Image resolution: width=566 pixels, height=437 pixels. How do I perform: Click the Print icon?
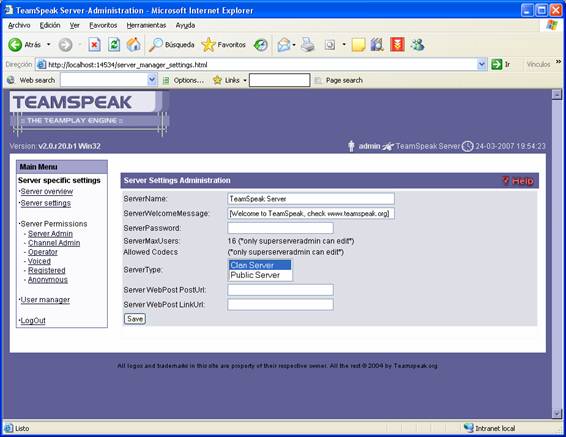point(308,45)
